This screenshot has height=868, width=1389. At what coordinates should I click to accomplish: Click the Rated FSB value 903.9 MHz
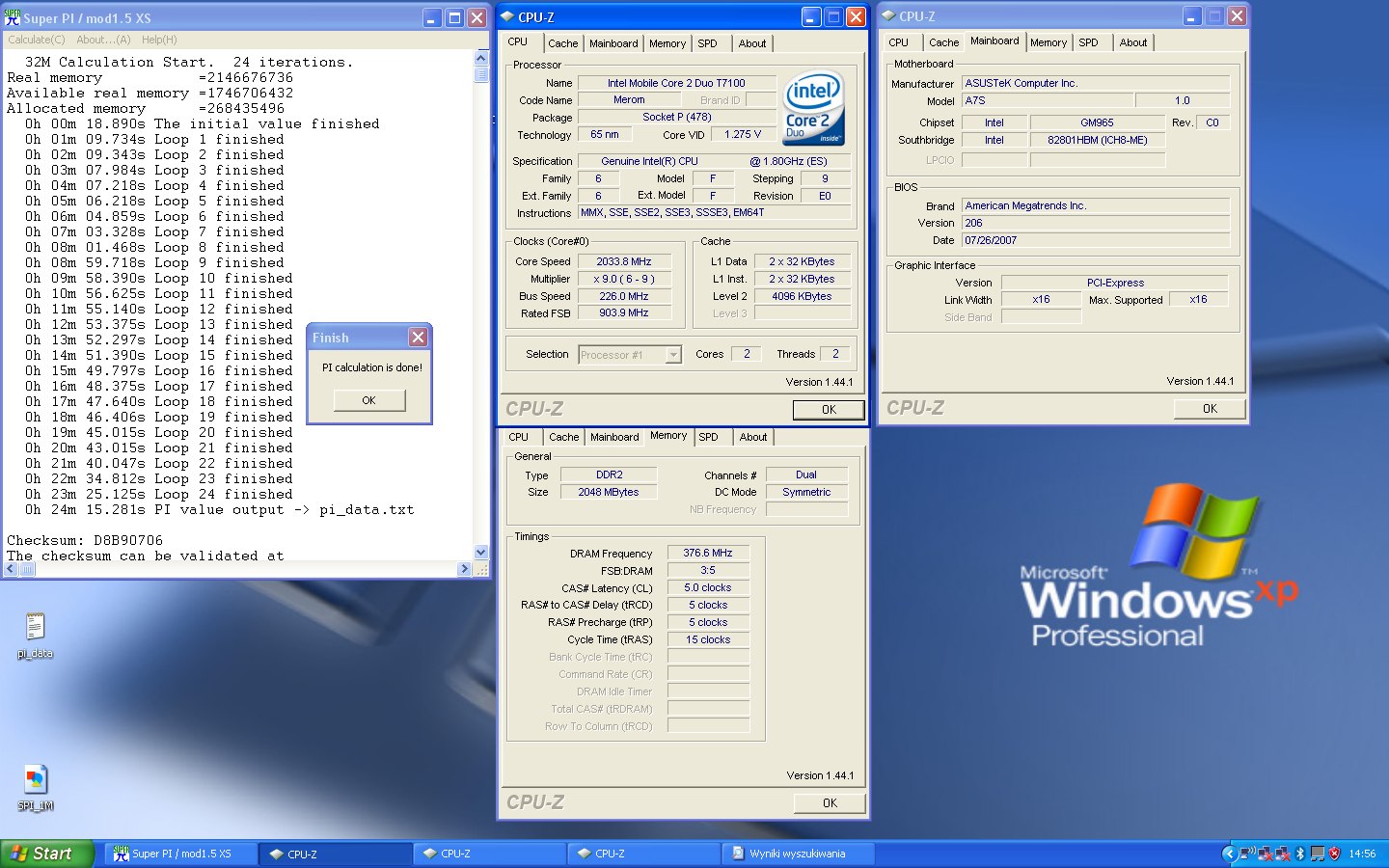click(x=623, y=312)
